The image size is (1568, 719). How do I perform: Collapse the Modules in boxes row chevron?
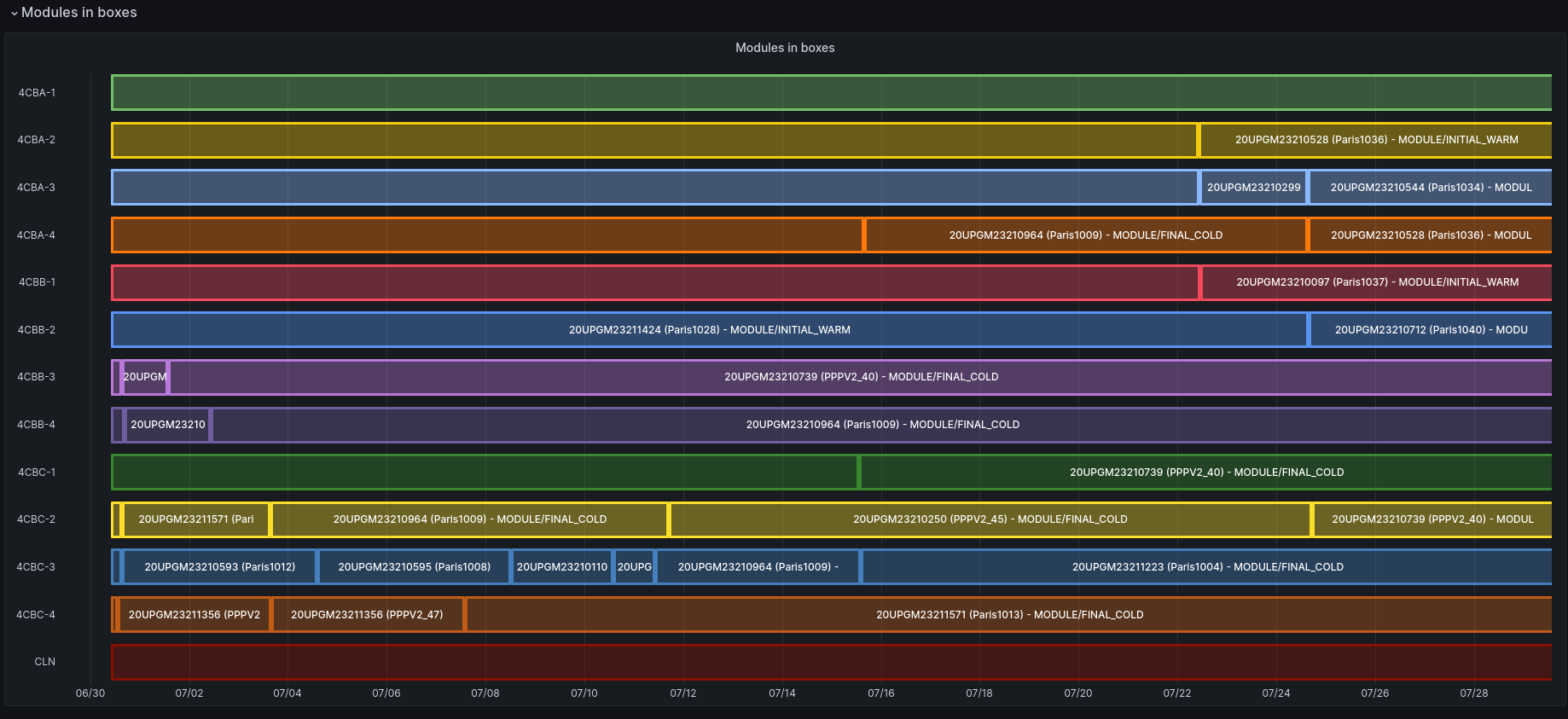tap(14, 13)
